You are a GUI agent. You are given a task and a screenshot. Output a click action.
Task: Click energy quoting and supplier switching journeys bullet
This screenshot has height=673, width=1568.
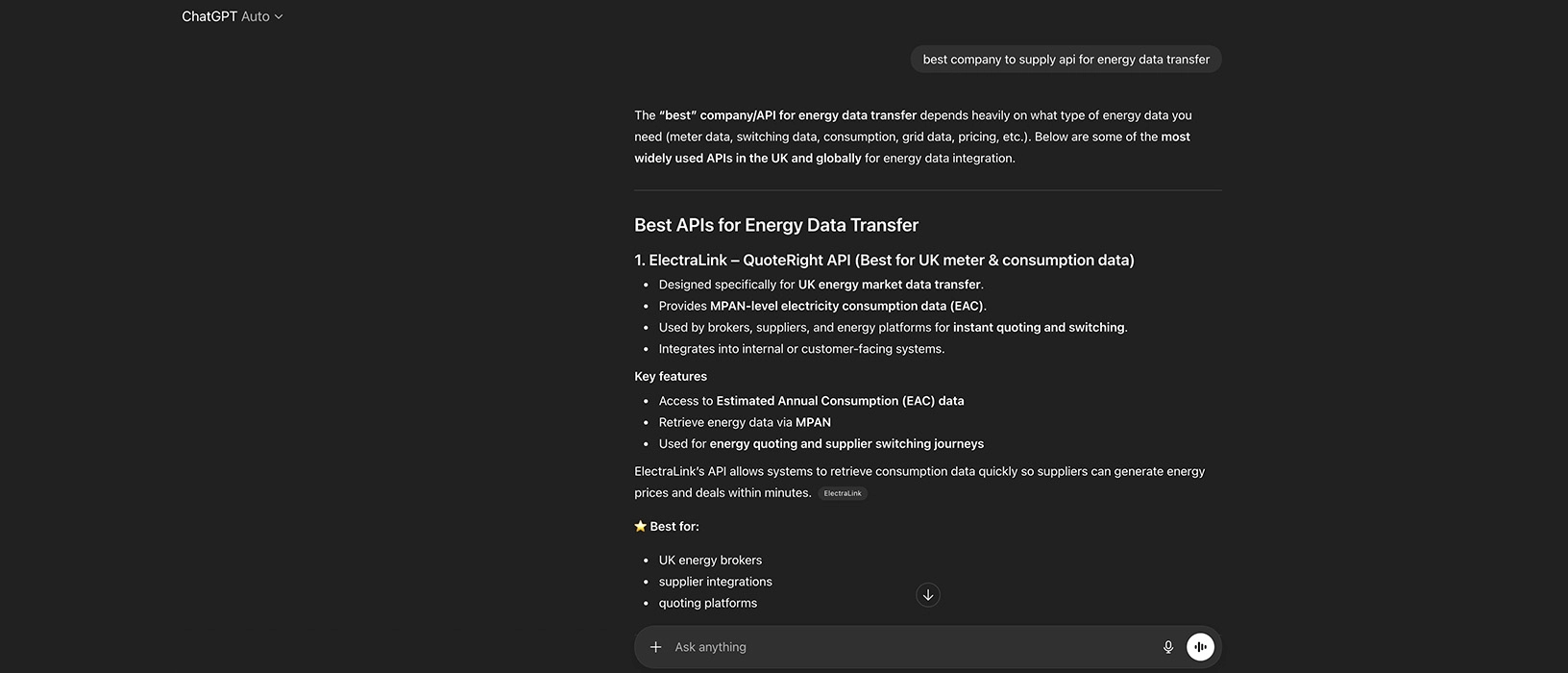(821, 444)
